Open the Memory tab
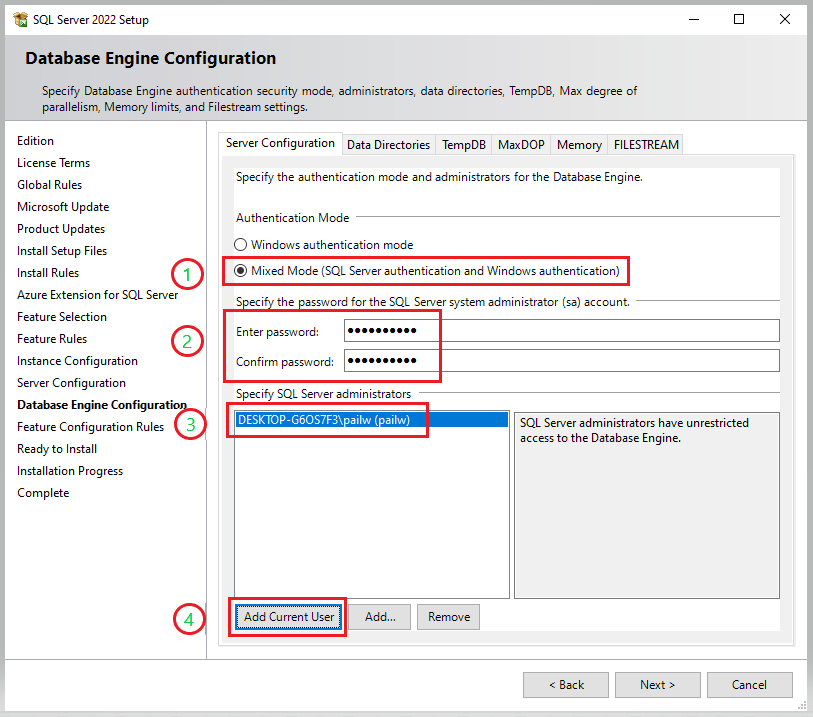813x717 pixels. (x=579, y=145)
